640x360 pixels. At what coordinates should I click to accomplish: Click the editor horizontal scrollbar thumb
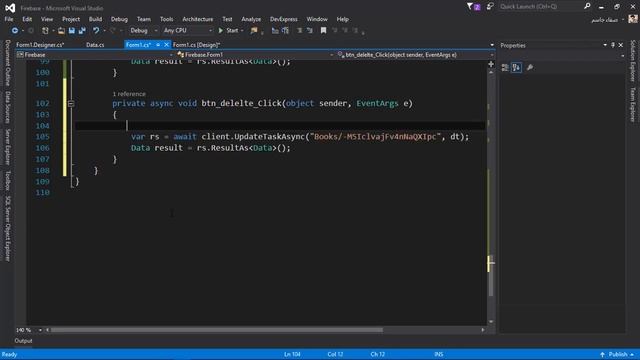pyautogui.click(x=217, y=330)
